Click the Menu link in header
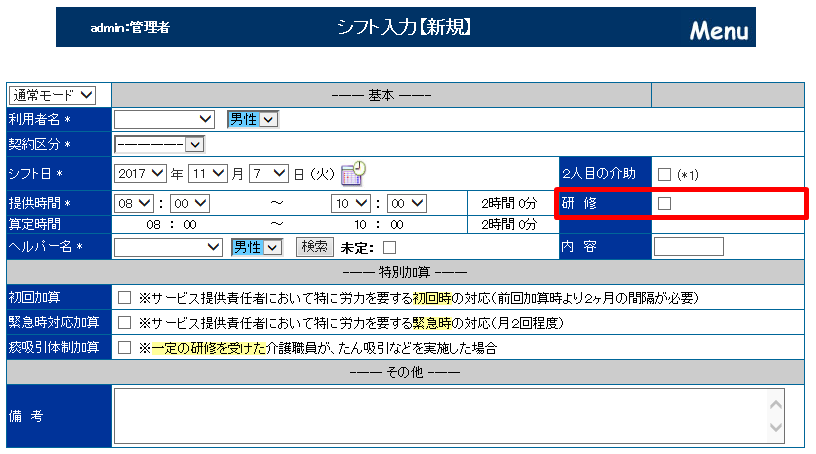The image size is (816, 454). click(718, 30)
